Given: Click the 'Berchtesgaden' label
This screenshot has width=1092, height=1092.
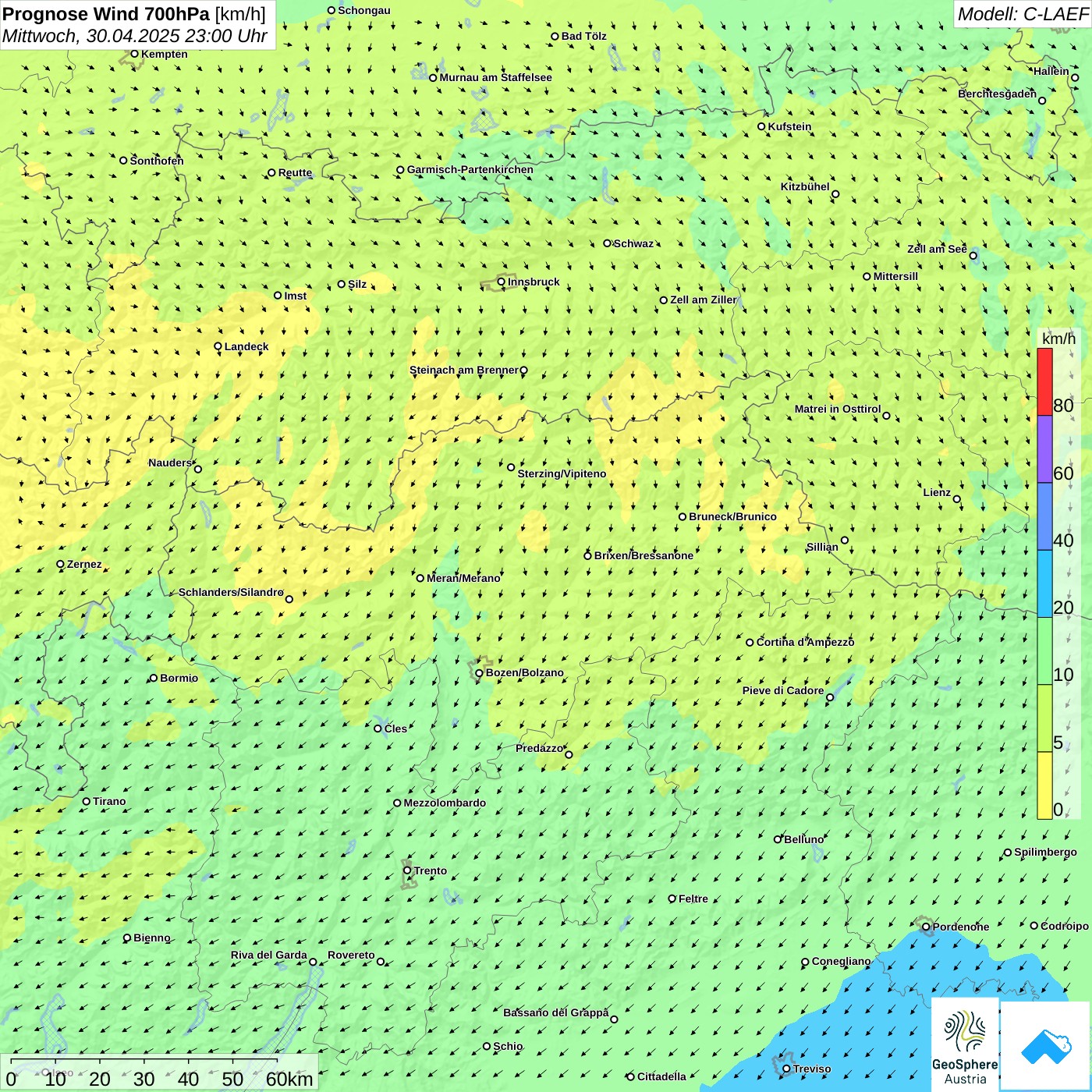Looking at the screenshot, I should point(998,94).
